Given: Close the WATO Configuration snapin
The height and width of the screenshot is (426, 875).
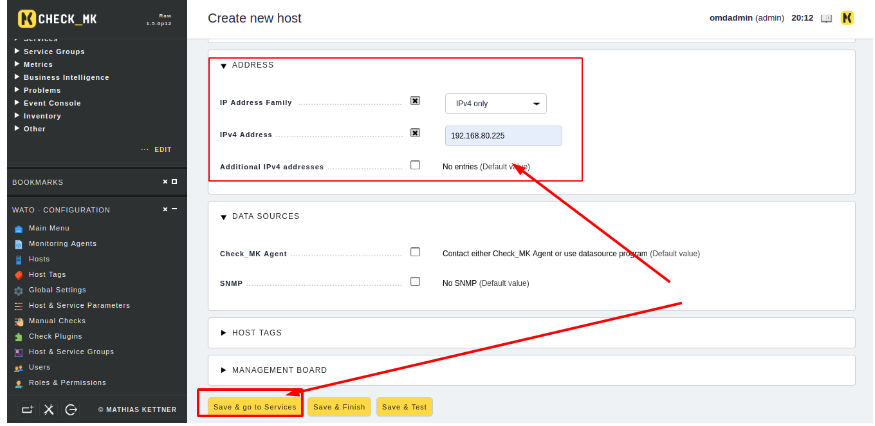Looking at the screenshot, I should 165,209.
